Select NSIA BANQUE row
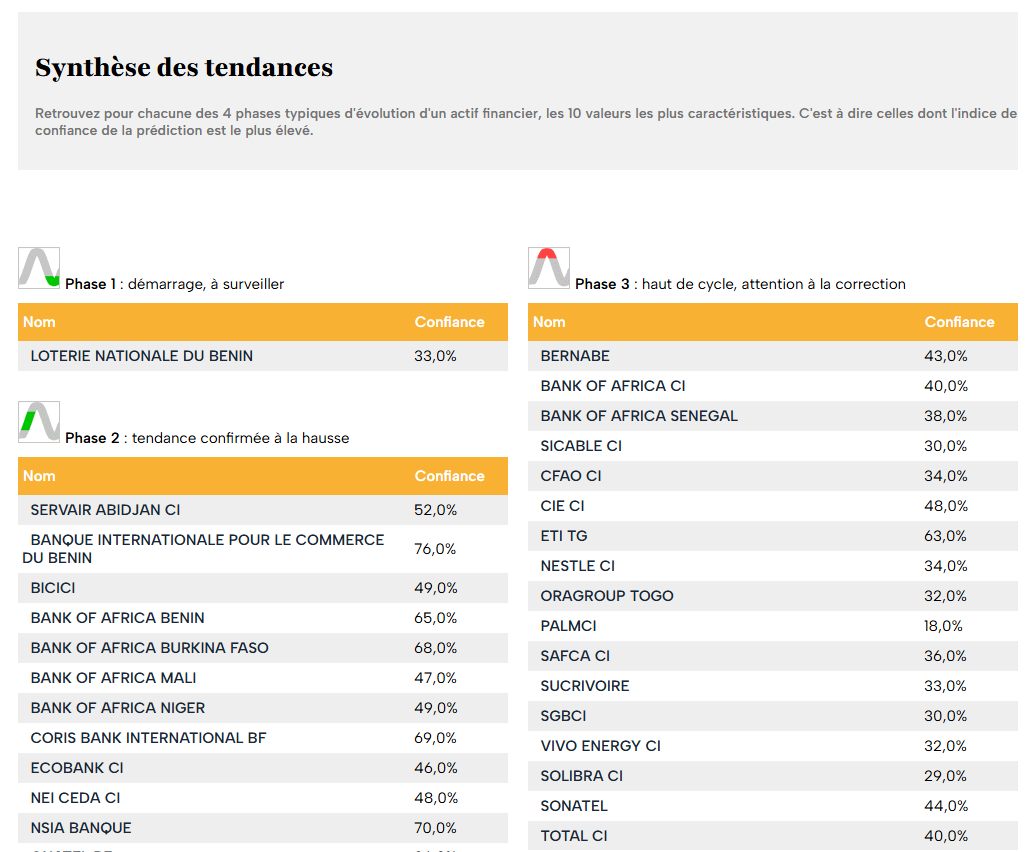 pos(263,828)
